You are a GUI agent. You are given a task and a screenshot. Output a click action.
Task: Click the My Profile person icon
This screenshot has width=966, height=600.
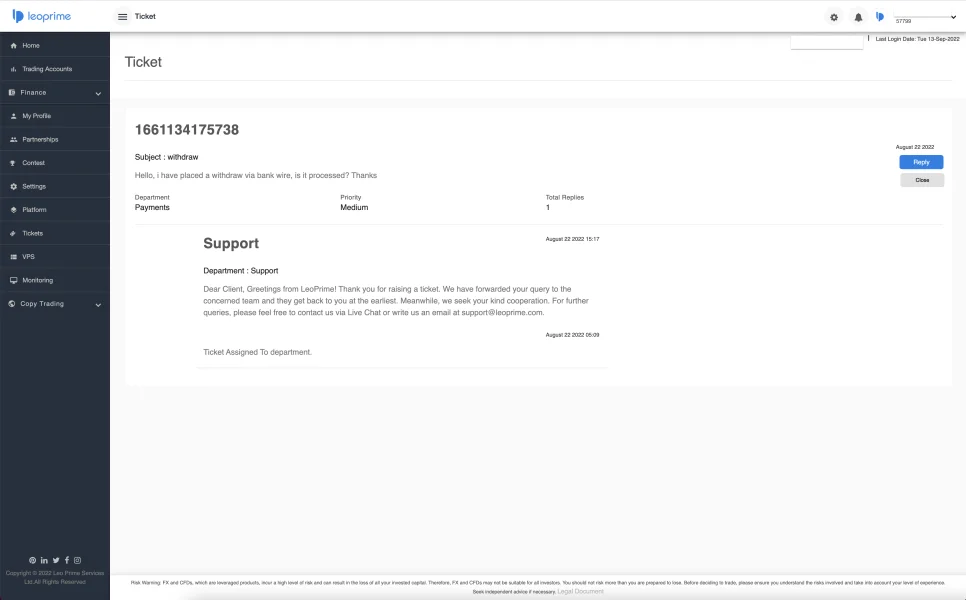[x=14, y=116]
